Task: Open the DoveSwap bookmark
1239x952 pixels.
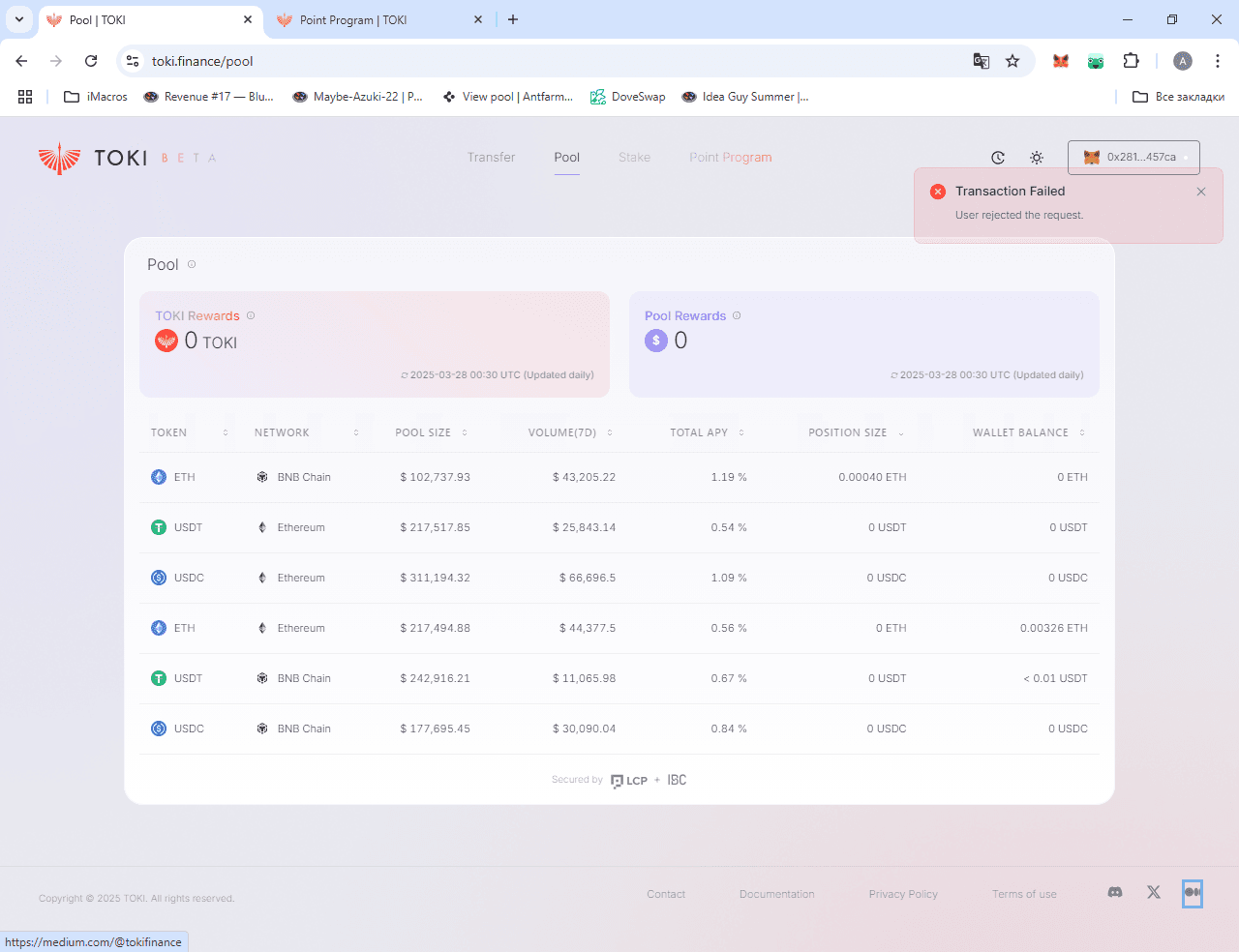Action: point(628,97)
